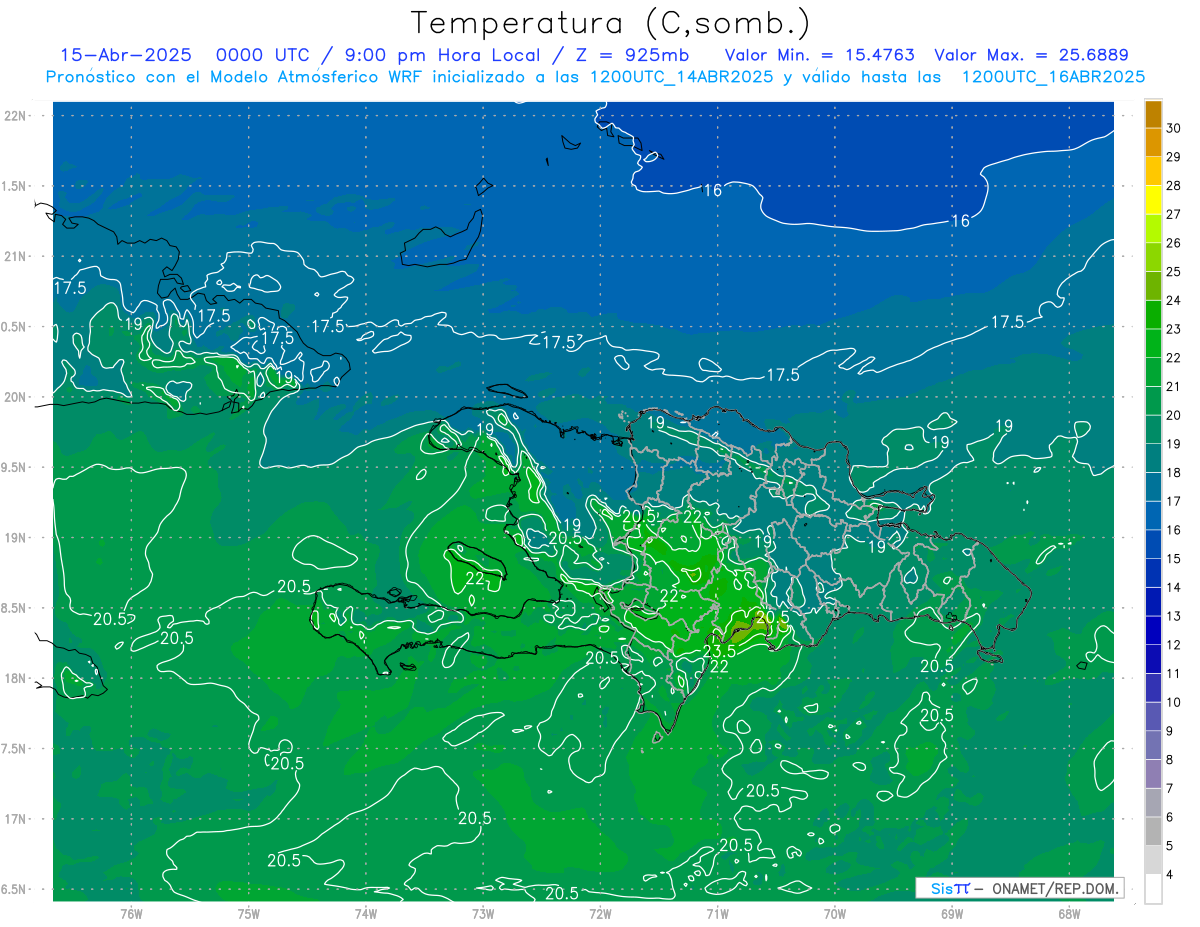1200x927 pixels.
Task: Click the purple colorbar swatch between 7 and 8
Action: pos(1154,775)
